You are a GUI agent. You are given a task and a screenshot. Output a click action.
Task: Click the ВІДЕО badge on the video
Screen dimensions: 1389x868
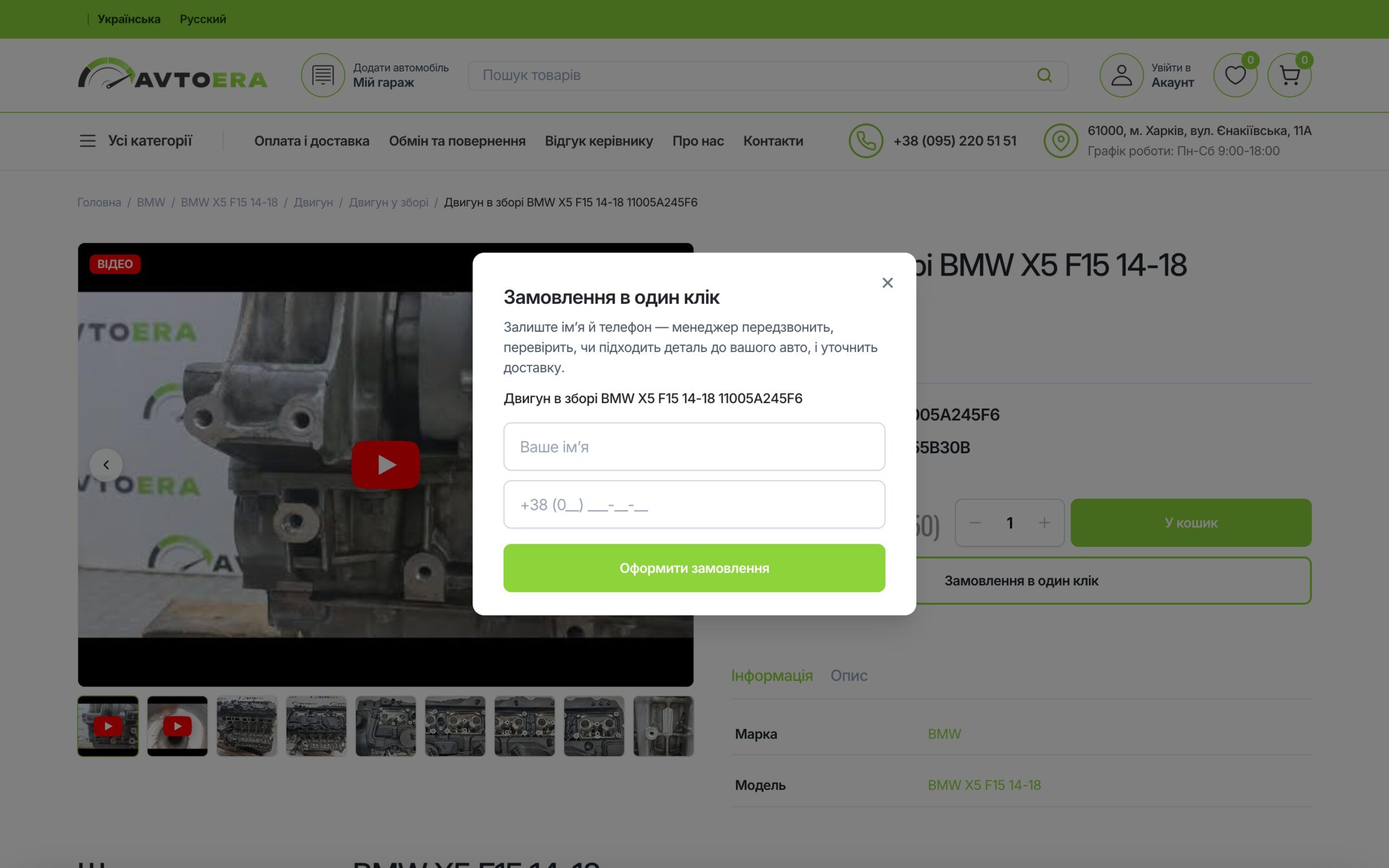pyautogui.click(x=115, y=264)
